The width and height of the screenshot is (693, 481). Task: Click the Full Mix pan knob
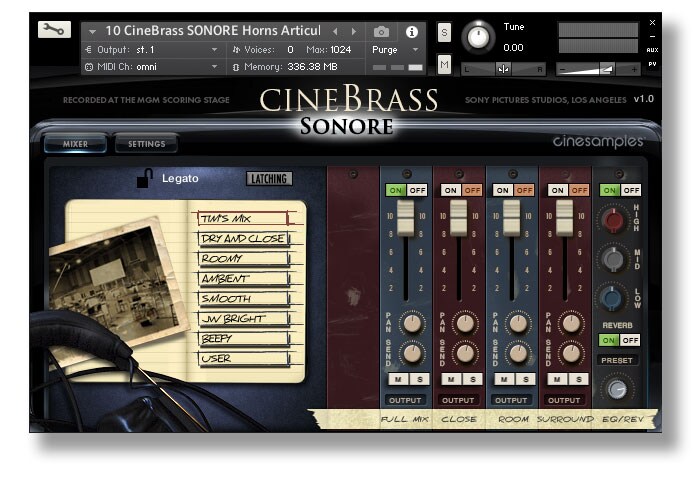[x=412, y=323]
